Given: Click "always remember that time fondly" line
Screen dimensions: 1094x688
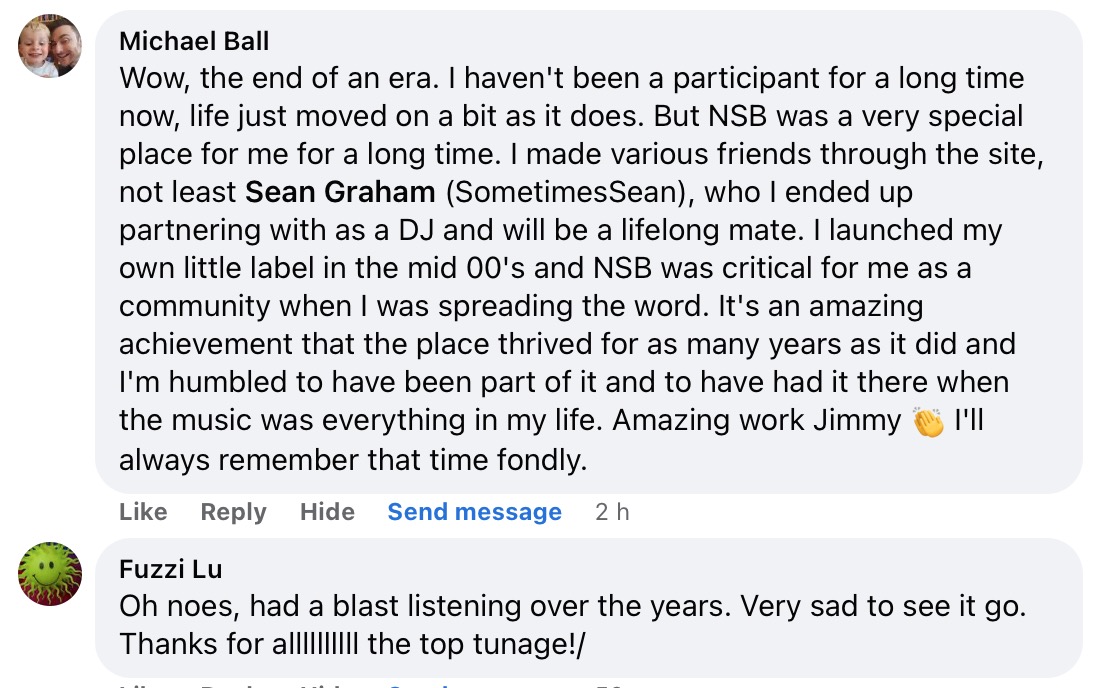Looking at the screenshot, I should tap(352, 459).
